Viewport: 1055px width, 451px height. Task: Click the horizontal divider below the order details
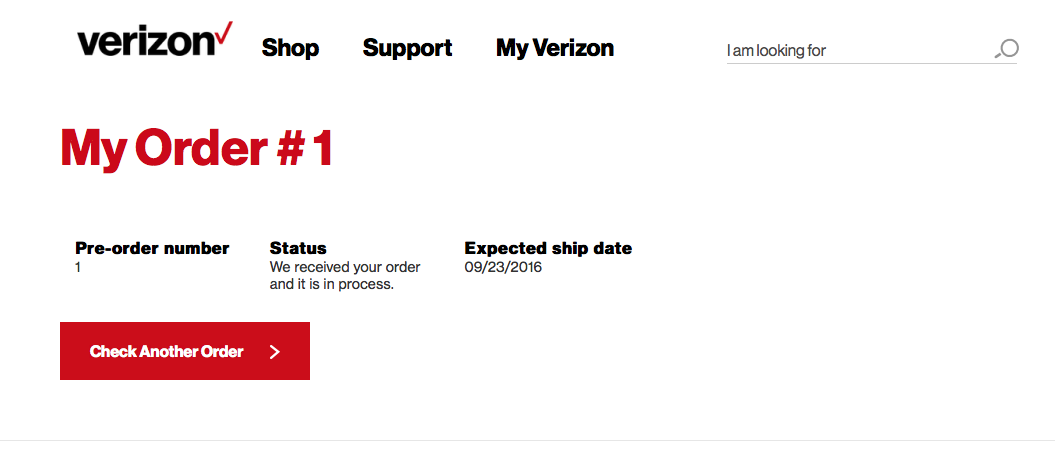click(527, 440)
